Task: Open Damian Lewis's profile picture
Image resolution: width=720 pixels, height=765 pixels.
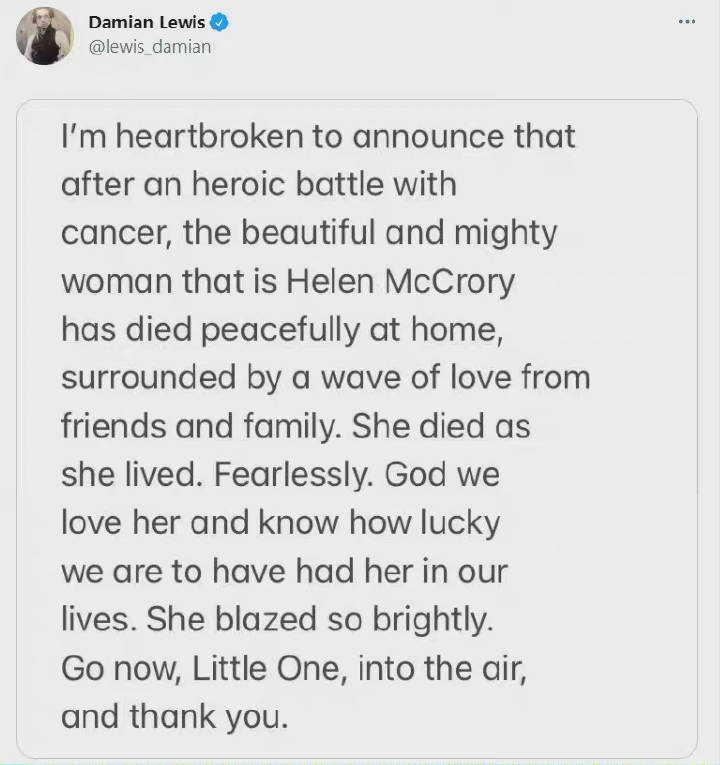Action: coord(44,36)
